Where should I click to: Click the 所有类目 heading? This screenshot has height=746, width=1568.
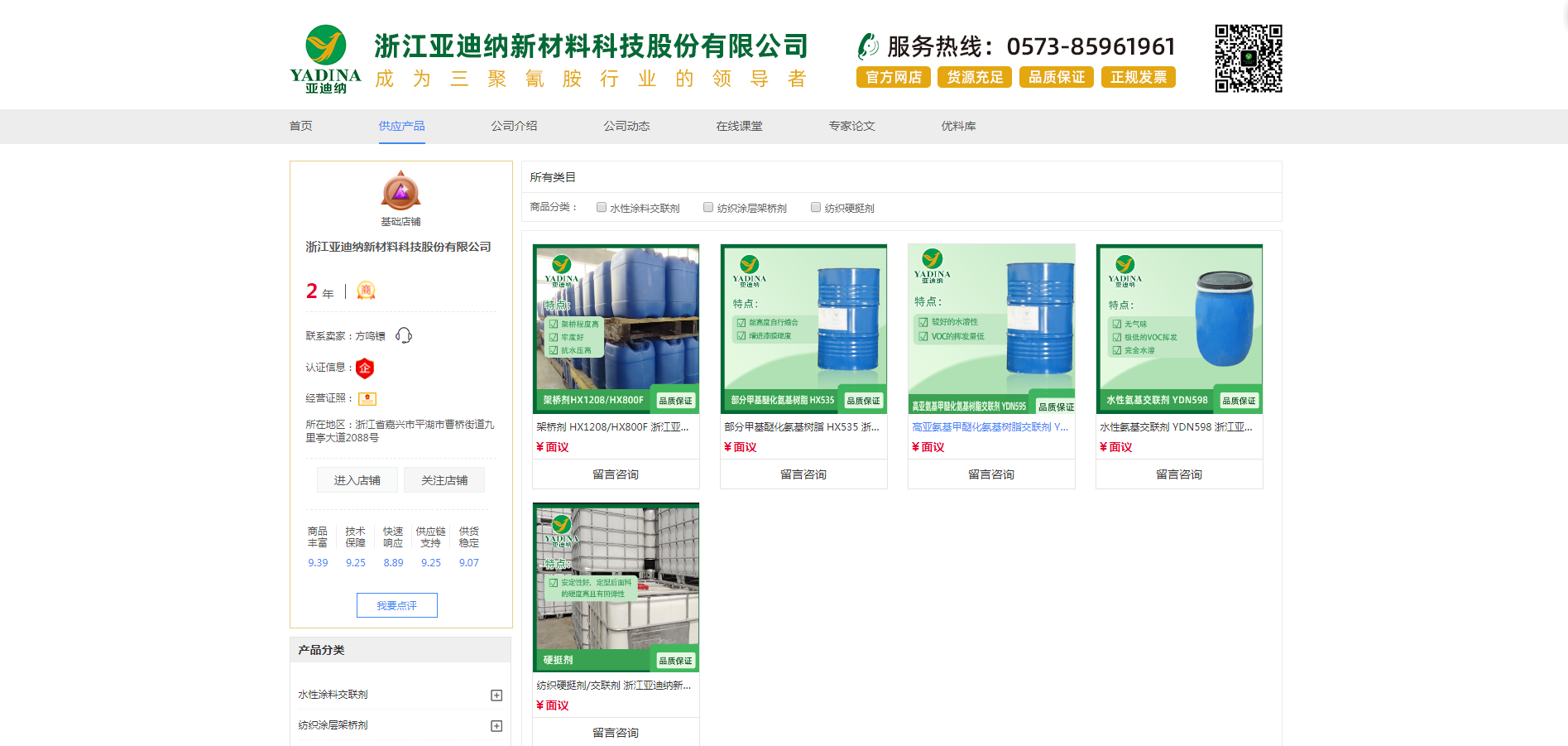click(553, 177)
